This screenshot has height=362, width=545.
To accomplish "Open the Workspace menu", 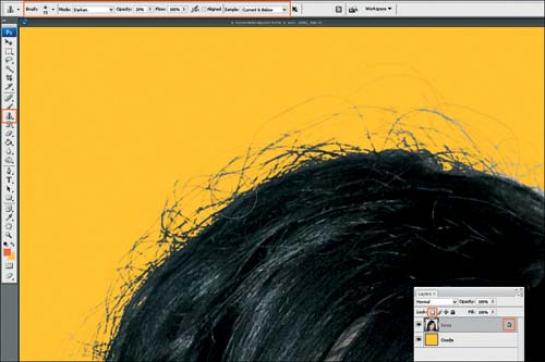I will coord(379,8).
